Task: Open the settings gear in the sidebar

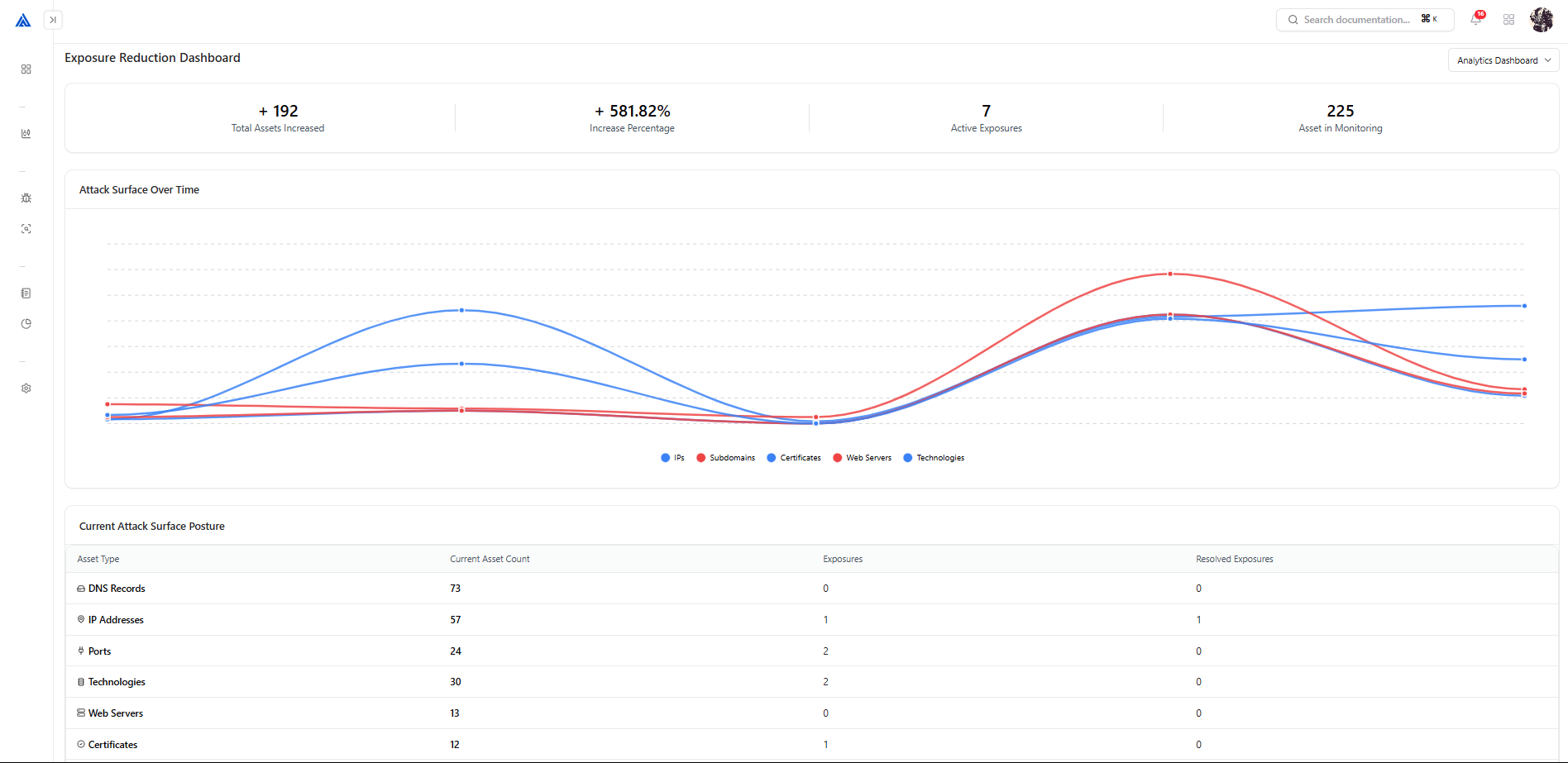Action: click(x=26, y=389)
